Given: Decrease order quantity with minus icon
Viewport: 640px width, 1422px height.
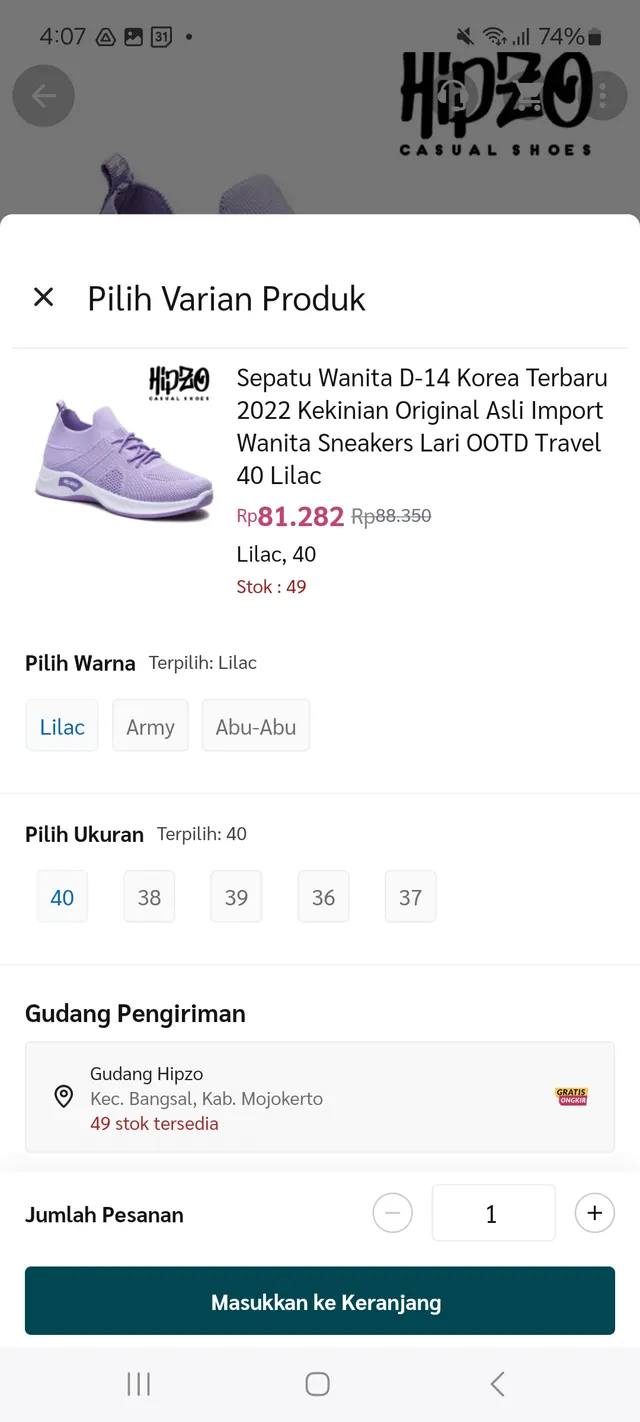Looking at the screenshot, I should click(x=392, y=1214).
